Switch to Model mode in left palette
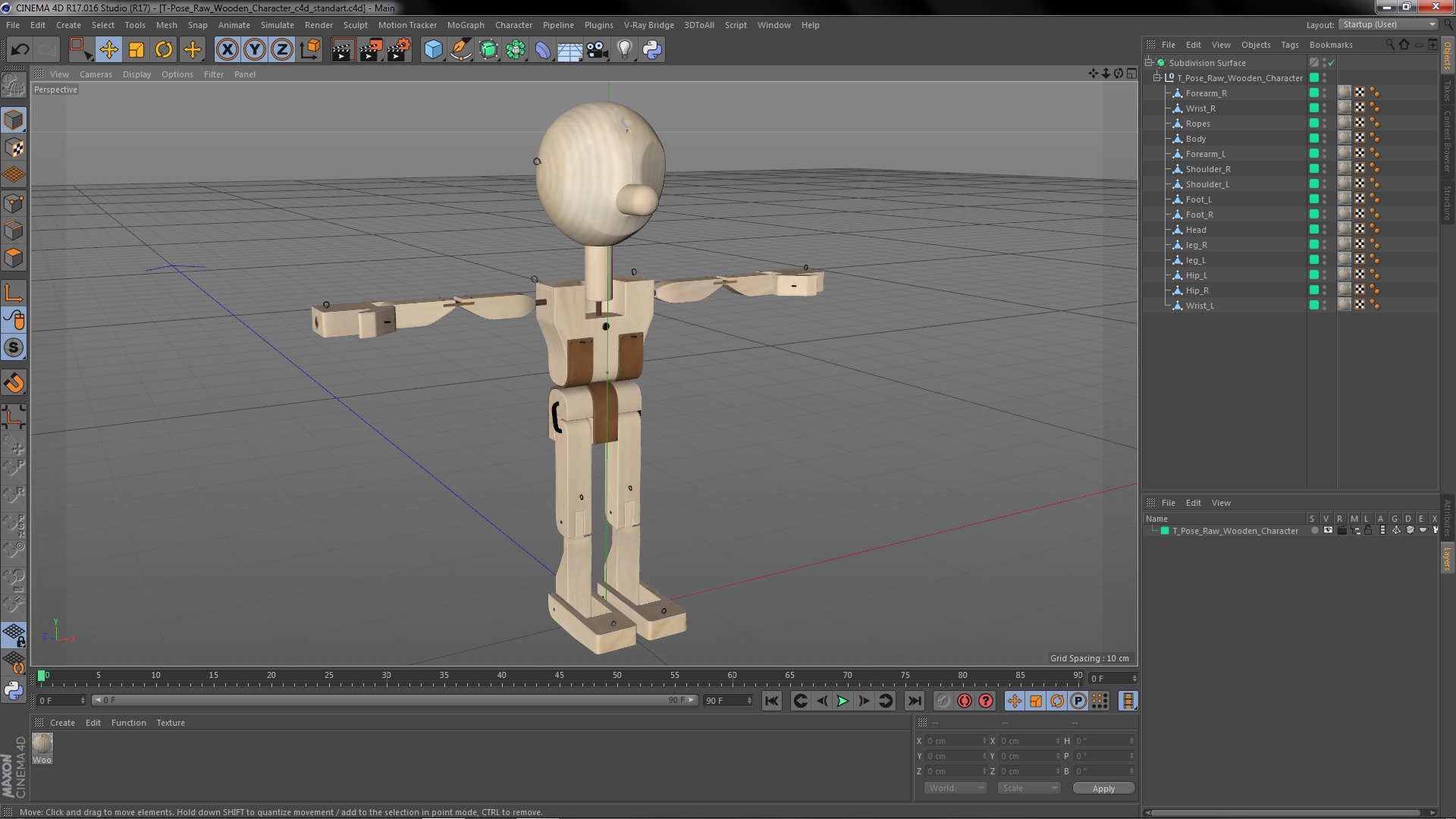The height and width of the screenshot is (819, 1456). coord(14,120)
